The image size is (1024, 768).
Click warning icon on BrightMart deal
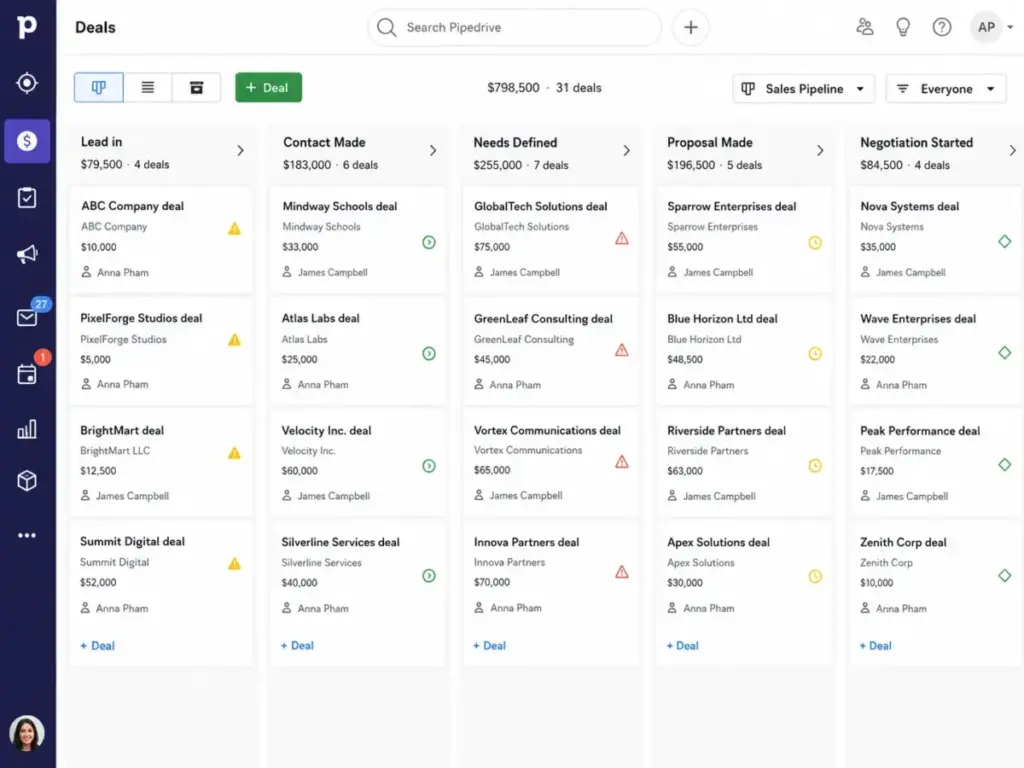(x=234, y=453)
